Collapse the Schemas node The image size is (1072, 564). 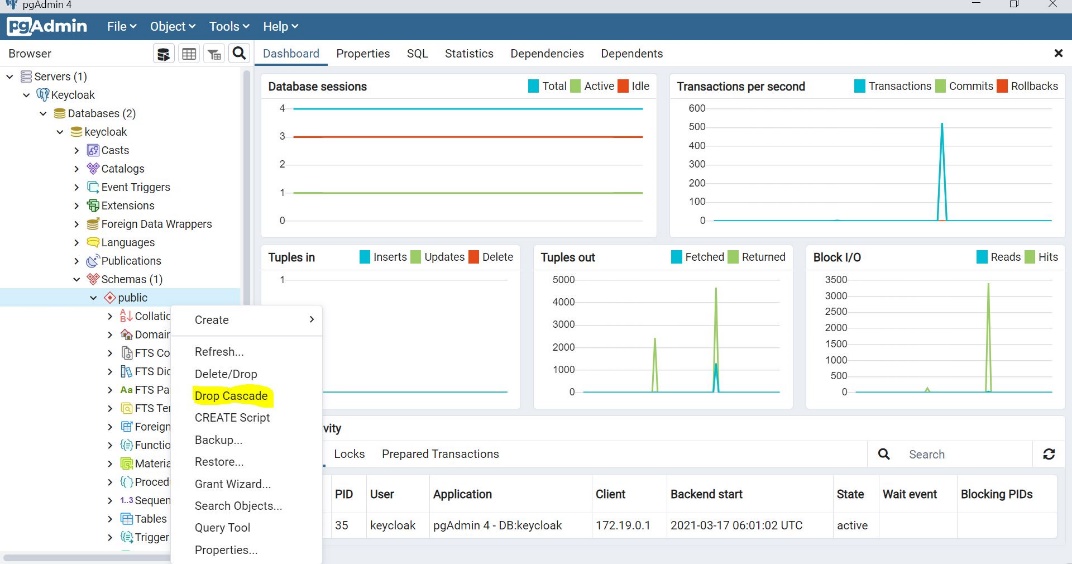click(77, 279)
